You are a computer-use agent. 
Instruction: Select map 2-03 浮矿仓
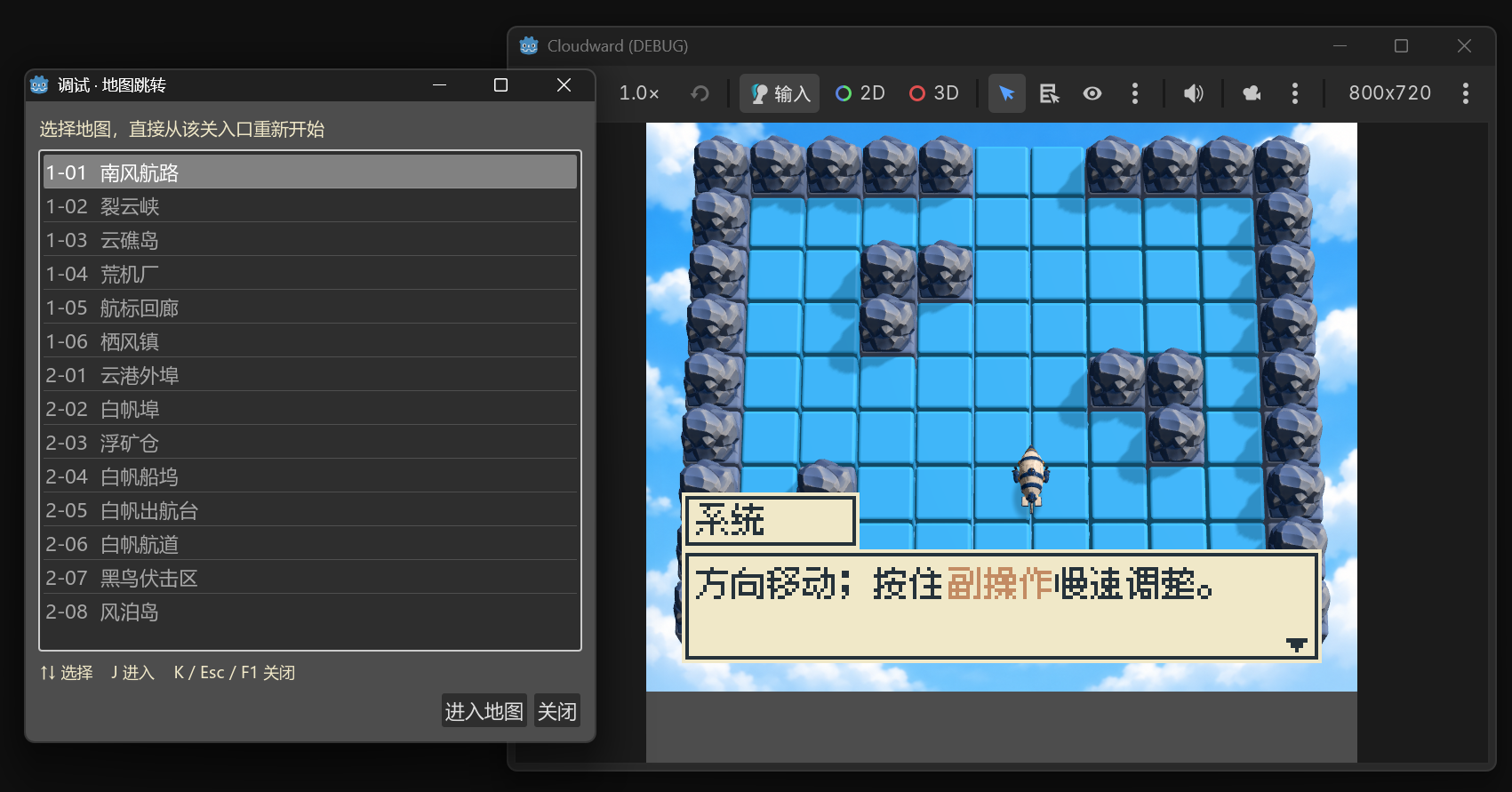tap(310, 443)
